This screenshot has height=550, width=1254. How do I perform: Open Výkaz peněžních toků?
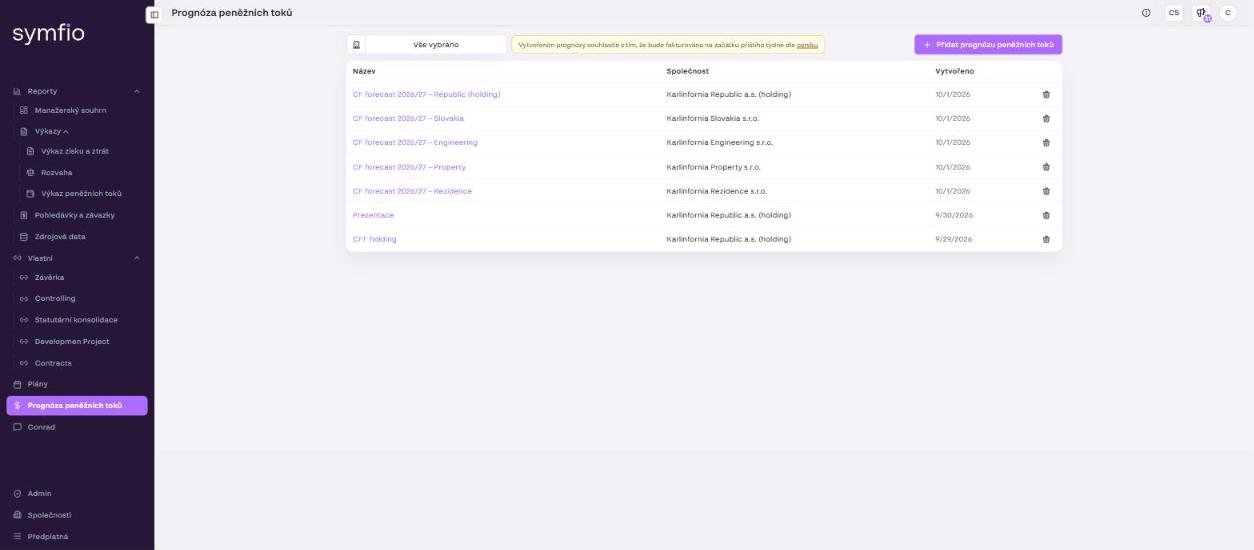pos(81,194)
